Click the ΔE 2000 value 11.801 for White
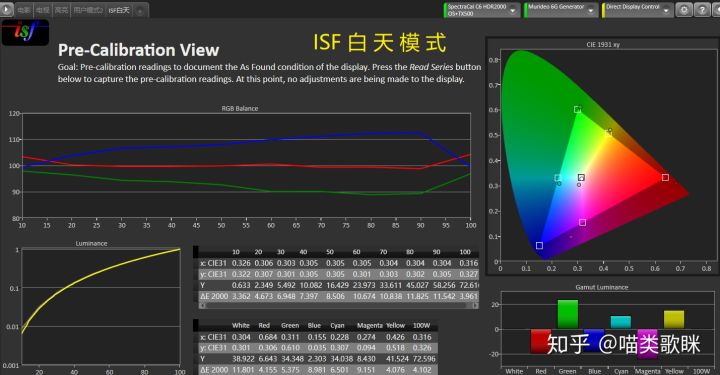 (243, 370)
